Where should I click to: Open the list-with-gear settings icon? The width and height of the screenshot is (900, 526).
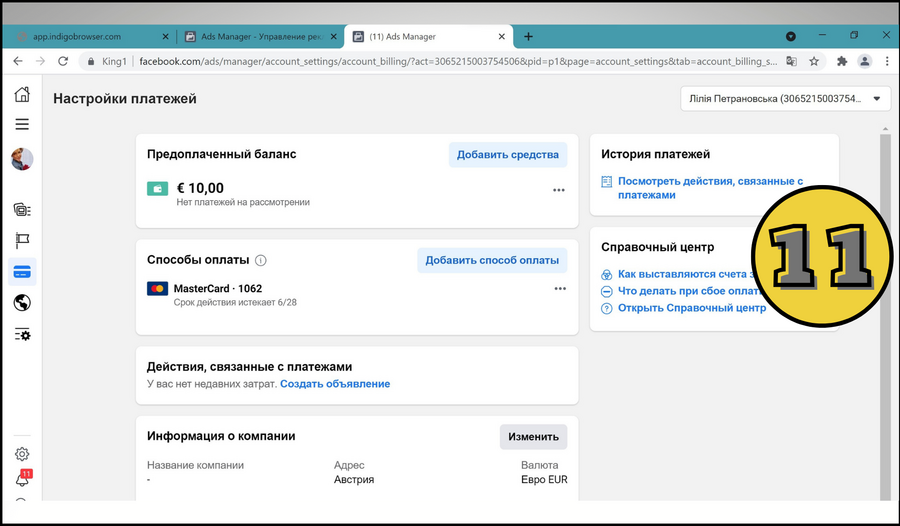click(x=22, y=334)
